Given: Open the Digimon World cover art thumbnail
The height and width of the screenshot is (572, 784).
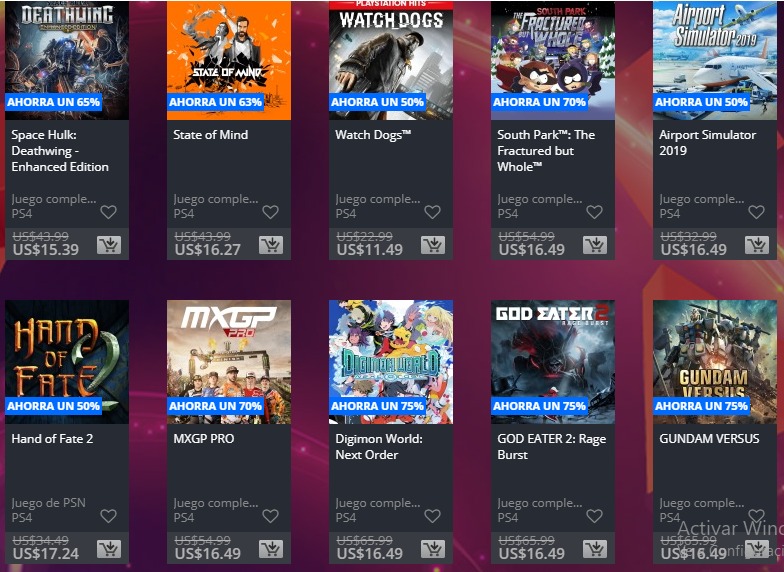Looking at the screenshot, I should tap(391, 362).
